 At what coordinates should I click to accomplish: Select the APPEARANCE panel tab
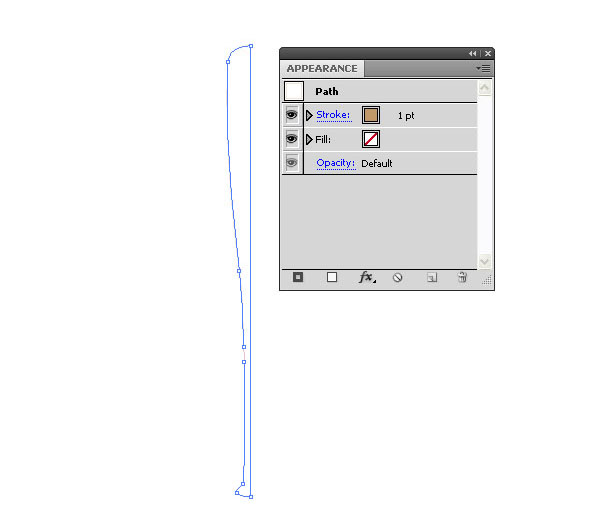tap(322, 69)
